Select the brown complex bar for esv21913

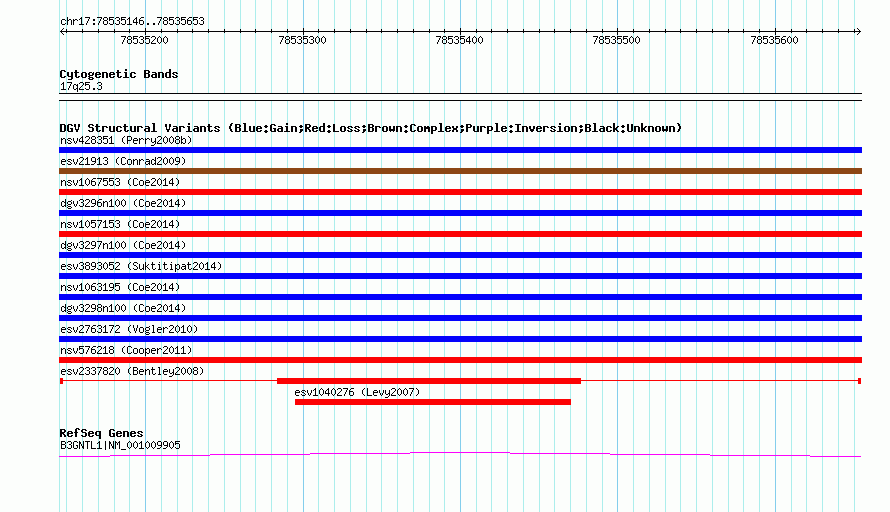pos(460,171)
